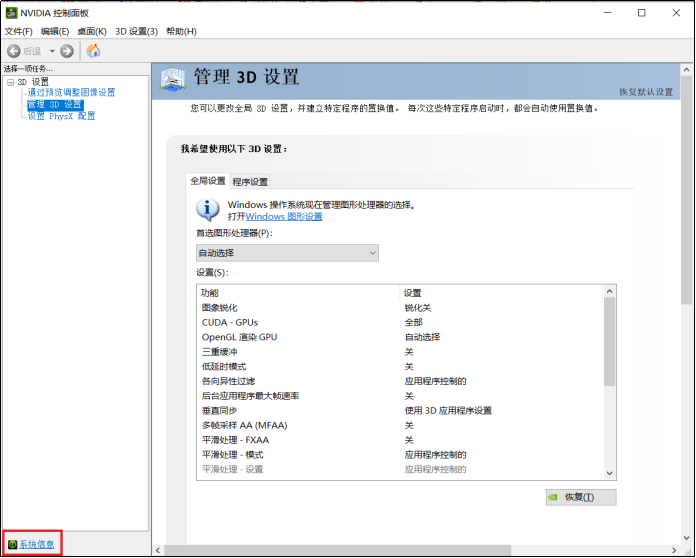Click the main panel vertical scrollbar thumb
The width and height of the screenshot is (696, 558).
click(x=686, y=190)
